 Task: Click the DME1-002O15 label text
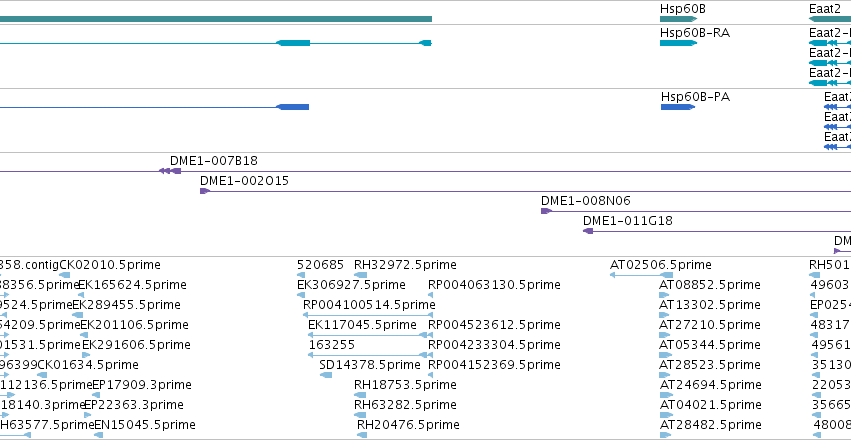244,181
